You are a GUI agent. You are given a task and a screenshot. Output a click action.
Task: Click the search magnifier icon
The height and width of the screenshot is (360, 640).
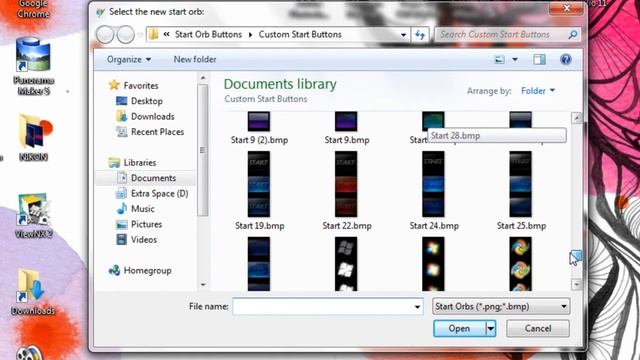tap(573, 35)
